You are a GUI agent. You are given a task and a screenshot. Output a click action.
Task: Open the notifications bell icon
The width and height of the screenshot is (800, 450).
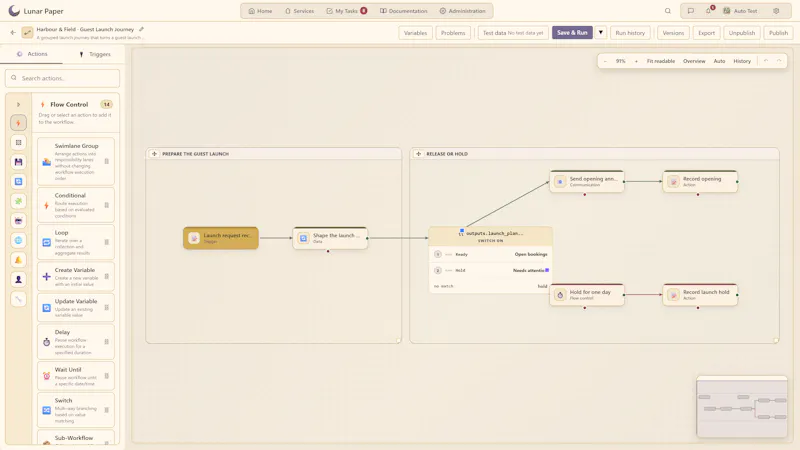(709, 11)
